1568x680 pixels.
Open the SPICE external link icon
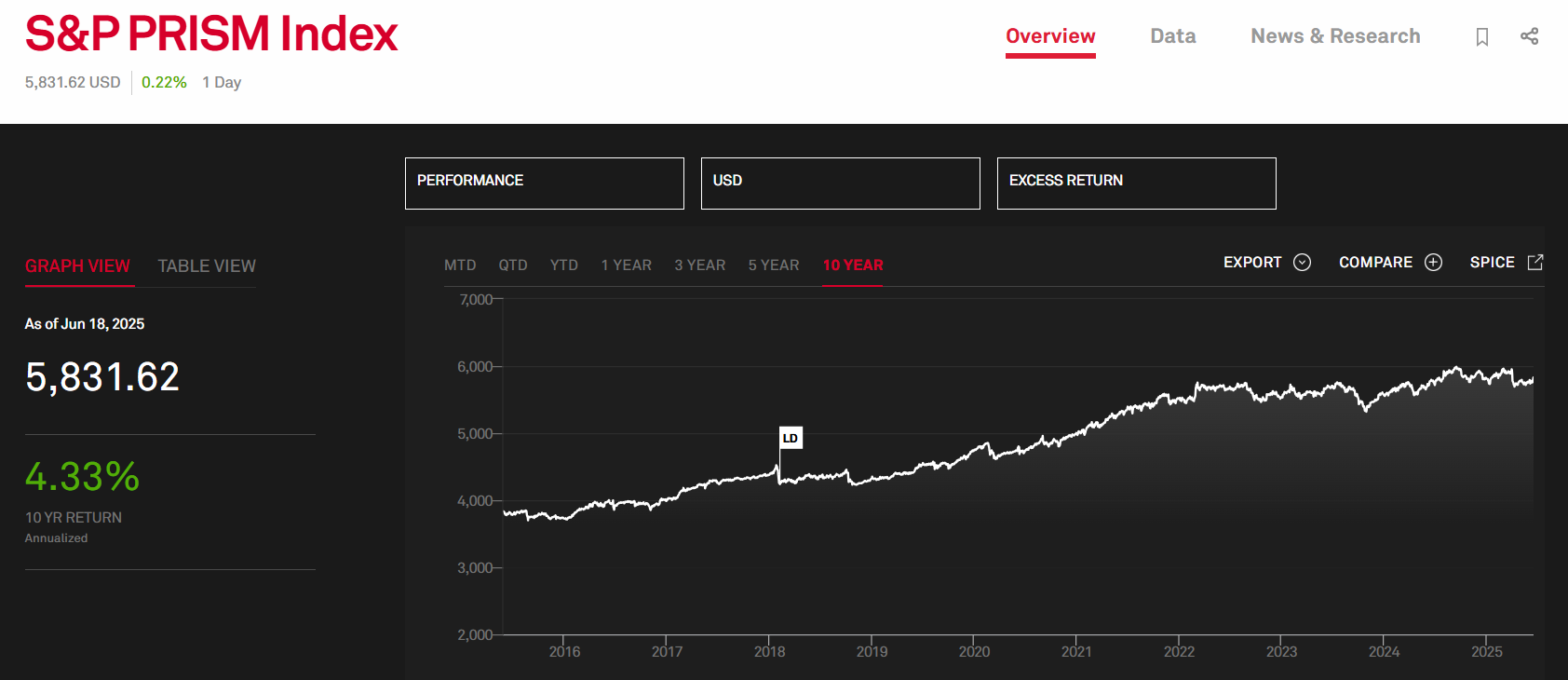pos(1535,263)
